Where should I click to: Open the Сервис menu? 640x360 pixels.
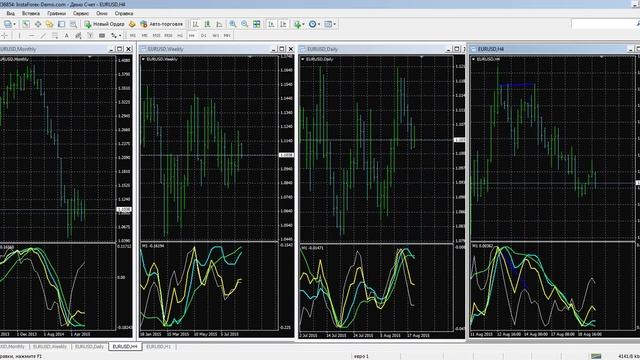click(81, 13)
